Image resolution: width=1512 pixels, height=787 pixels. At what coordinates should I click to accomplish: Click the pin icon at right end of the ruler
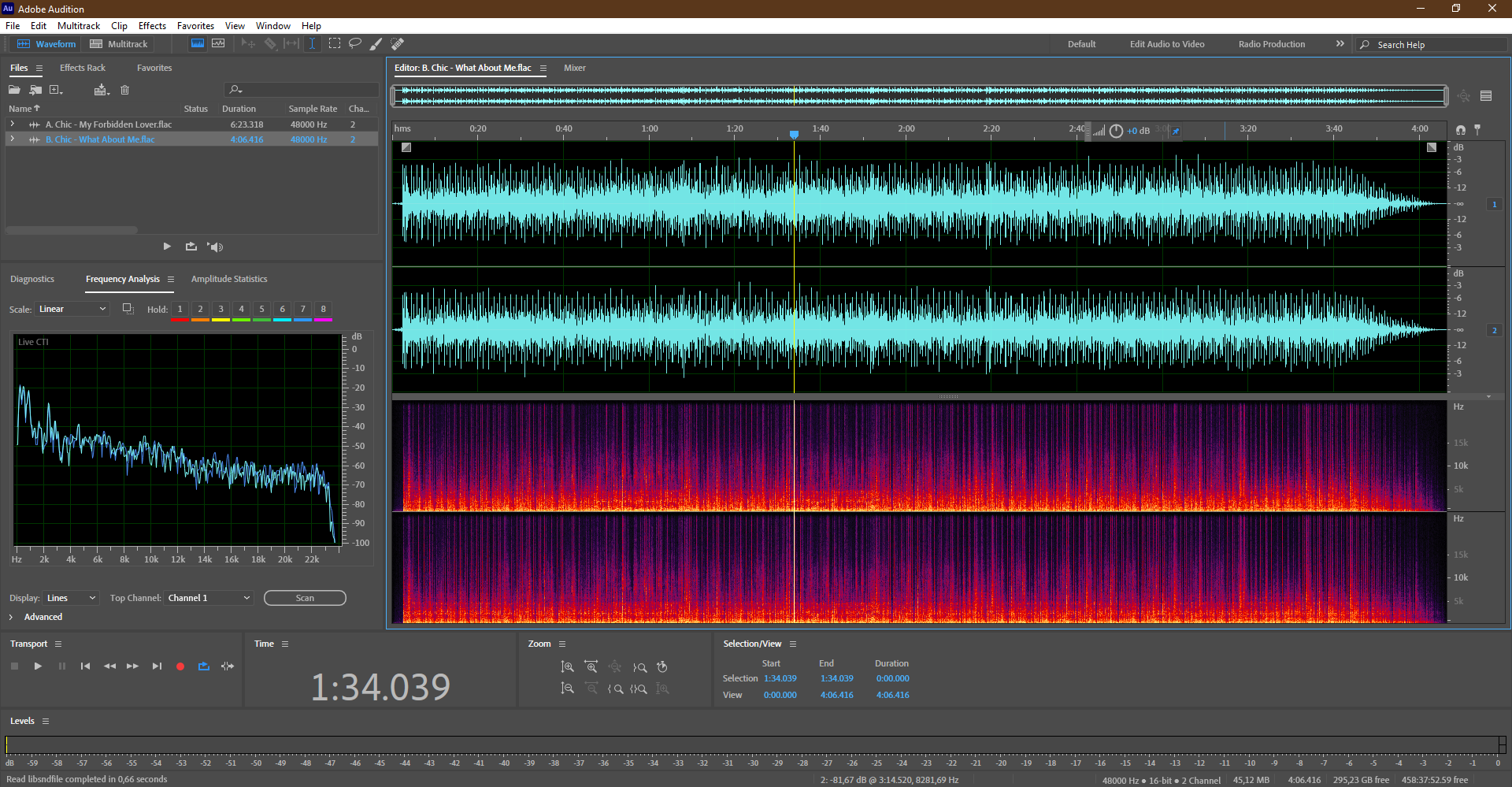1477,129
